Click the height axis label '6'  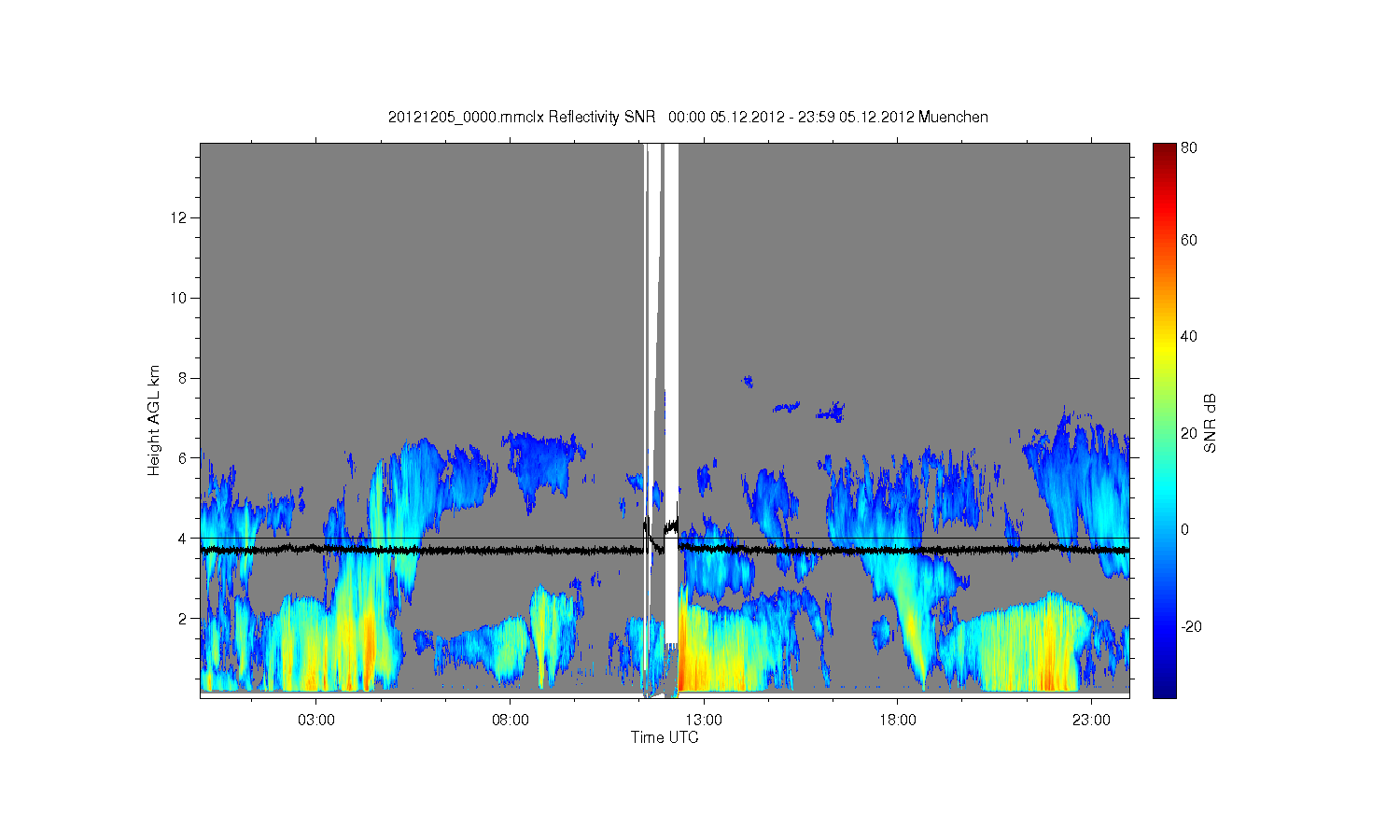(184, 457)
